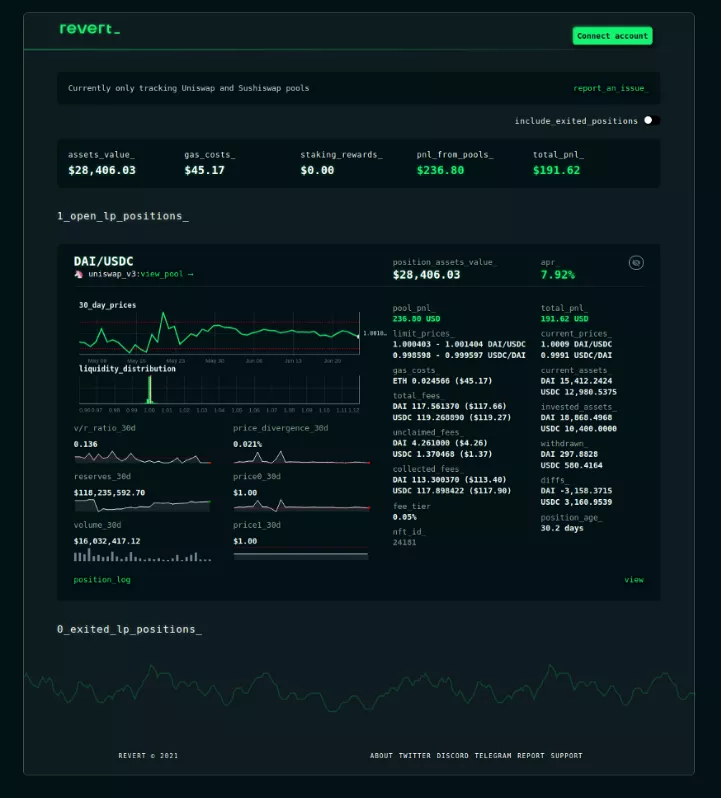Open the position_log link
Viewport: 721px width, 798px height.
[102, 580]
